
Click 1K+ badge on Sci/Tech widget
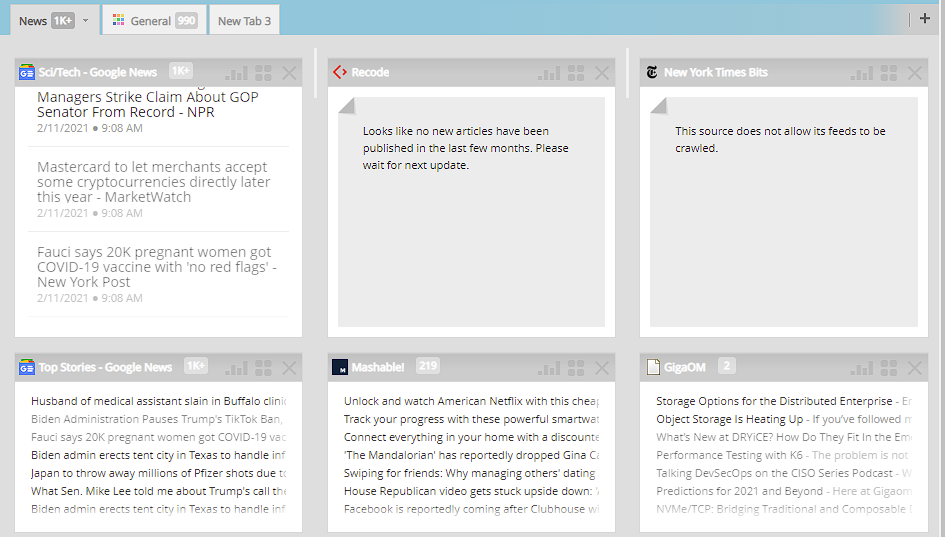[x=181, y=71]
